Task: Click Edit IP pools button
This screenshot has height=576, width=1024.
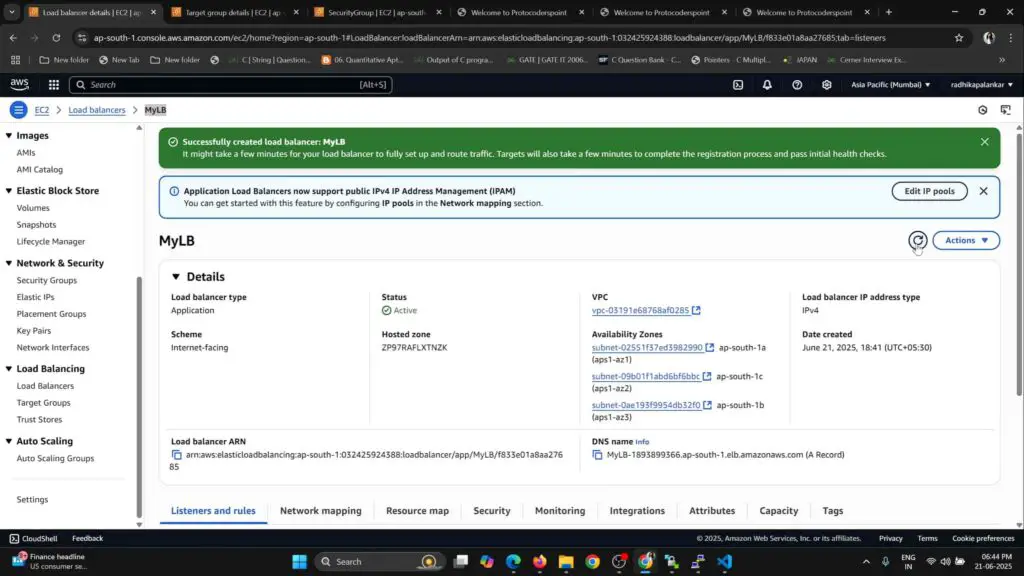Action: pyautogui.click(x=929, y=191)
